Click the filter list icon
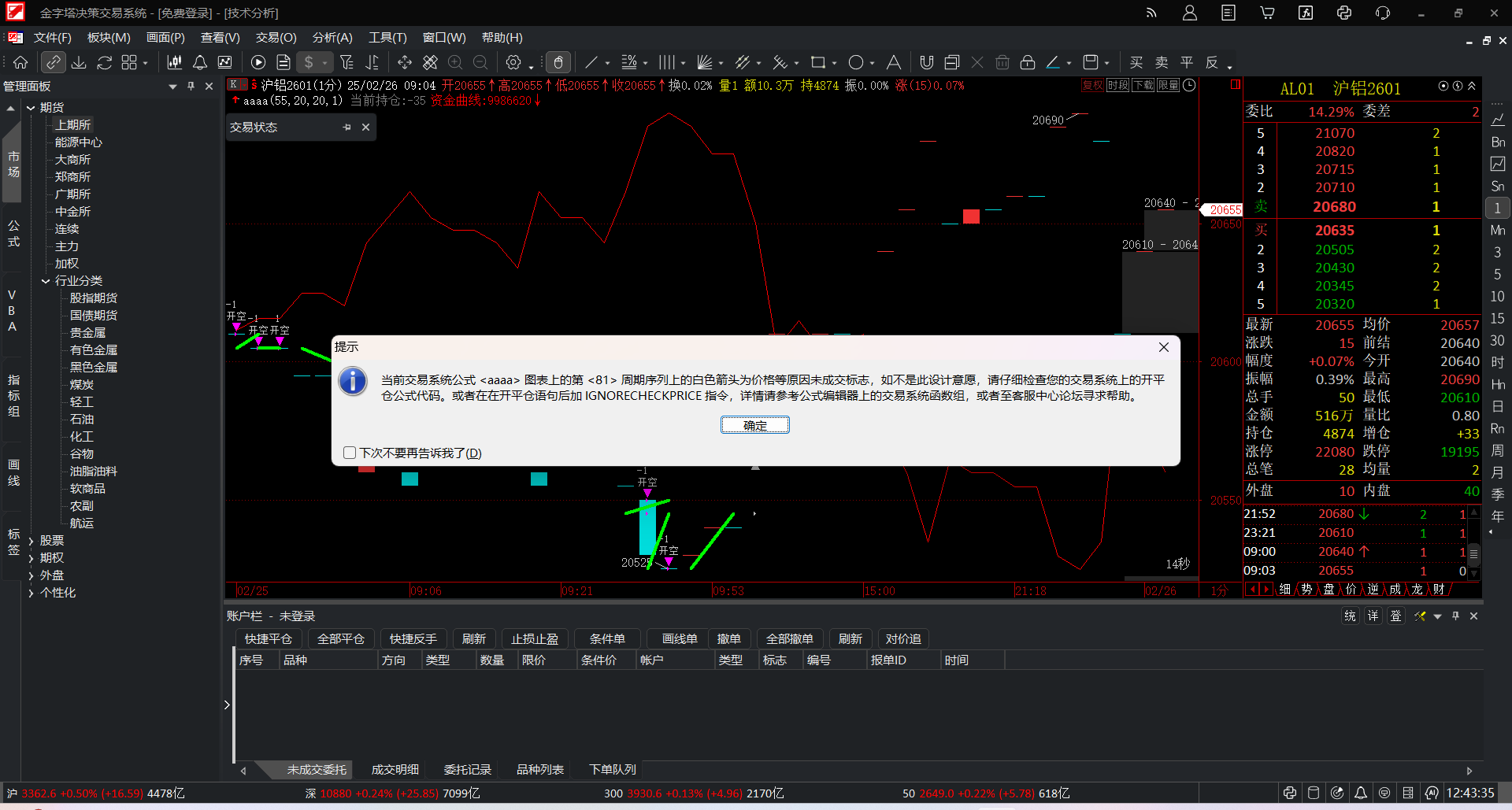The image size is (1512, 810). tap(346, 62)
